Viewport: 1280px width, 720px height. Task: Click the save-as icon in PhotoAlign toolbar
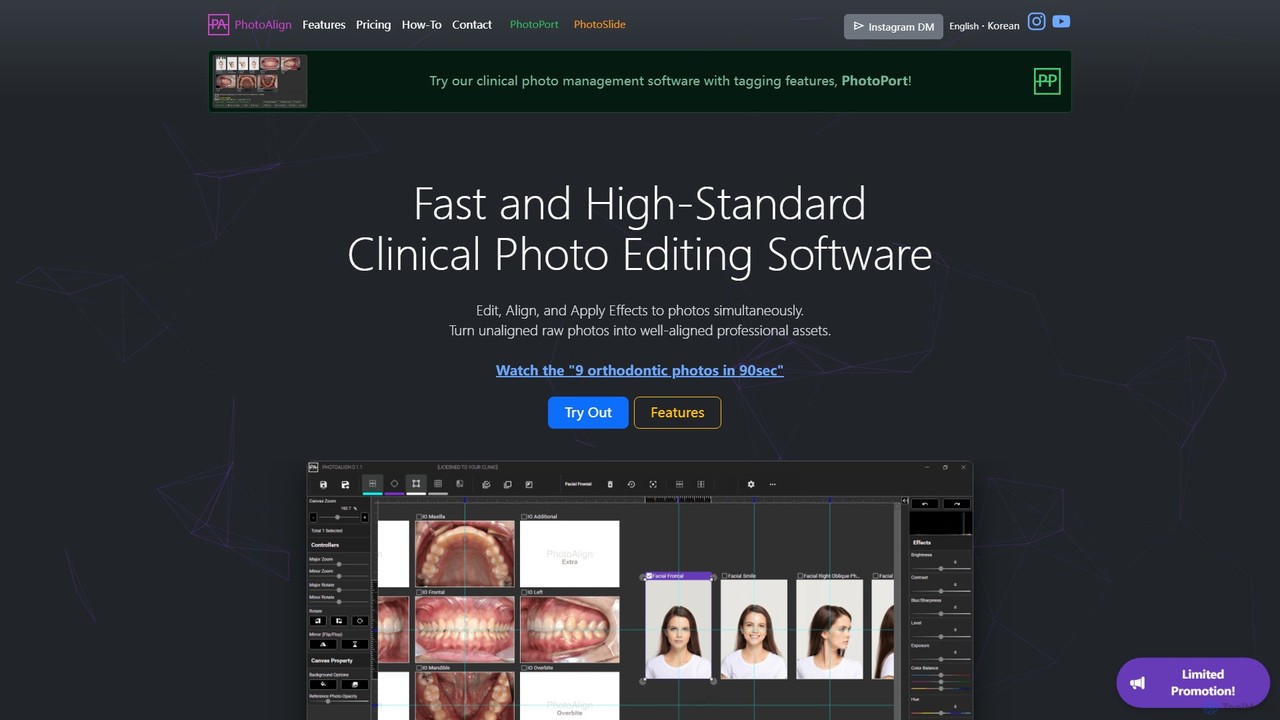[x=345, y=485]
